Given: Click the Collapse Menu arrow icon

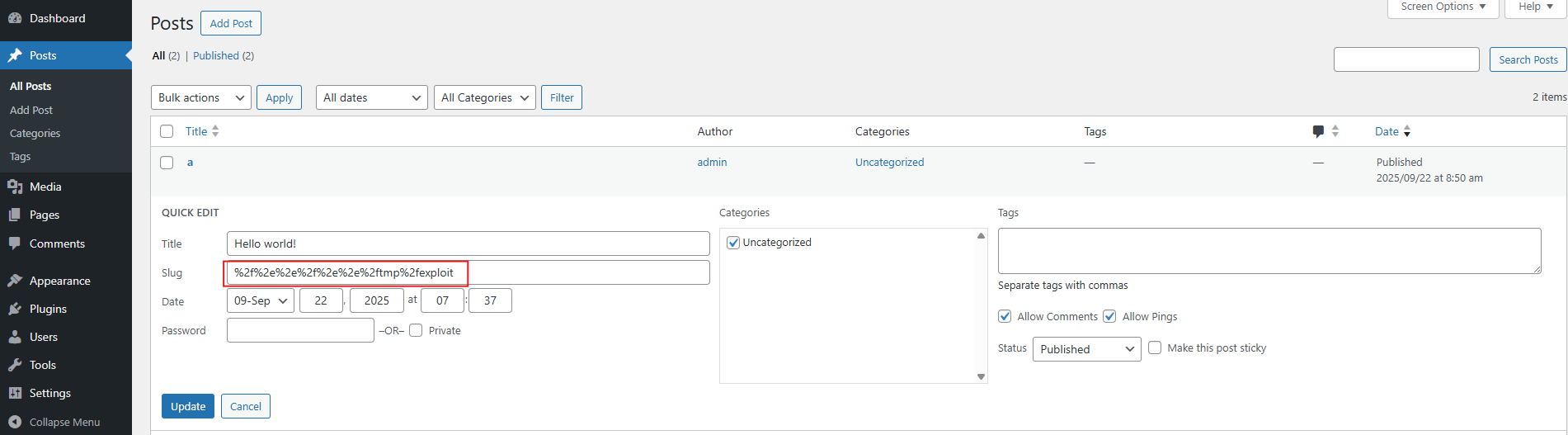Looking at the screenshot, I should [x=15, y=422].
